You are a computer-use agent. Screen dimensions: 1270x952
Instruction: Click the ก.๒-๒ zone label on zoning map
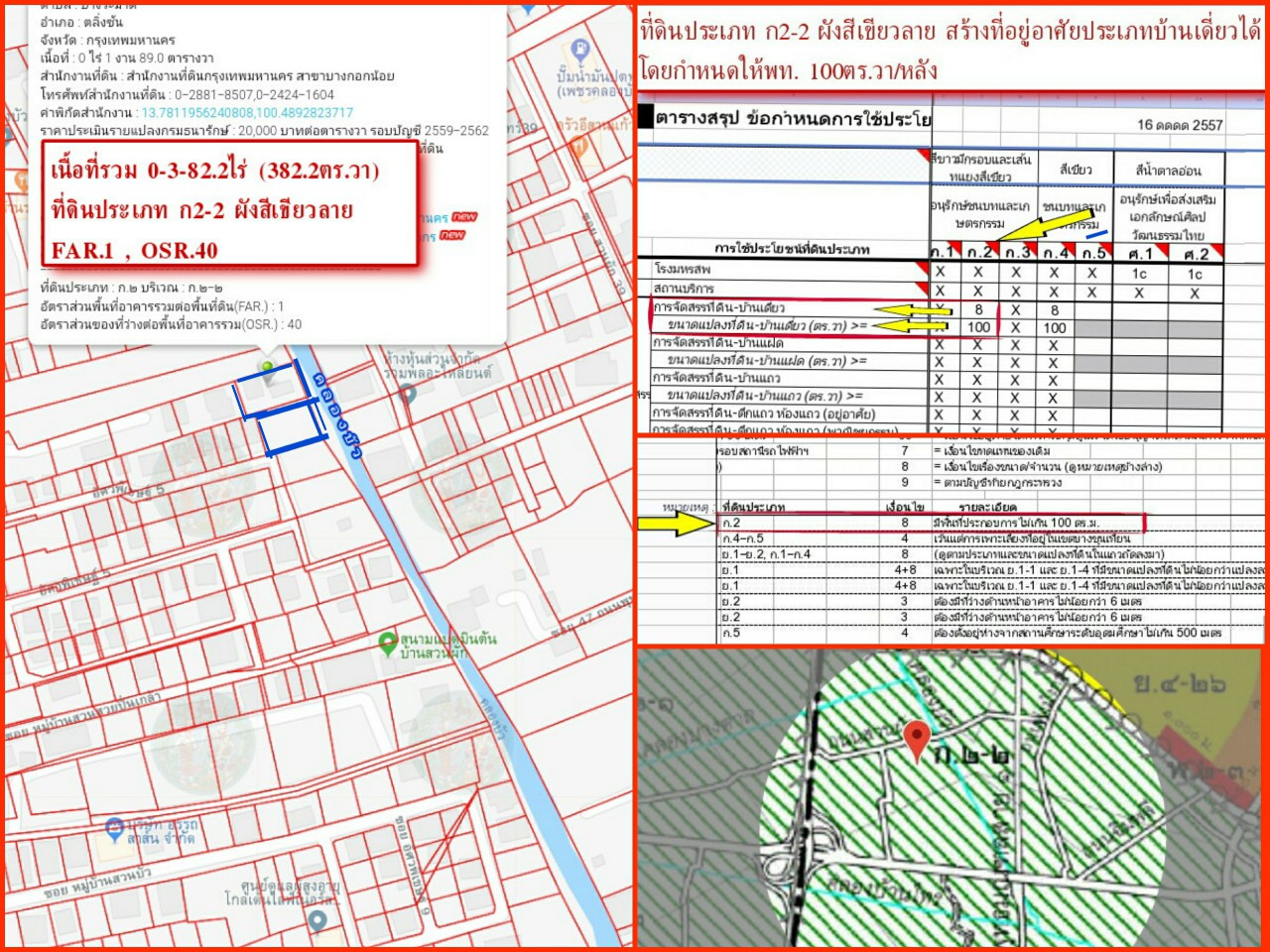[x=971, y=757]
